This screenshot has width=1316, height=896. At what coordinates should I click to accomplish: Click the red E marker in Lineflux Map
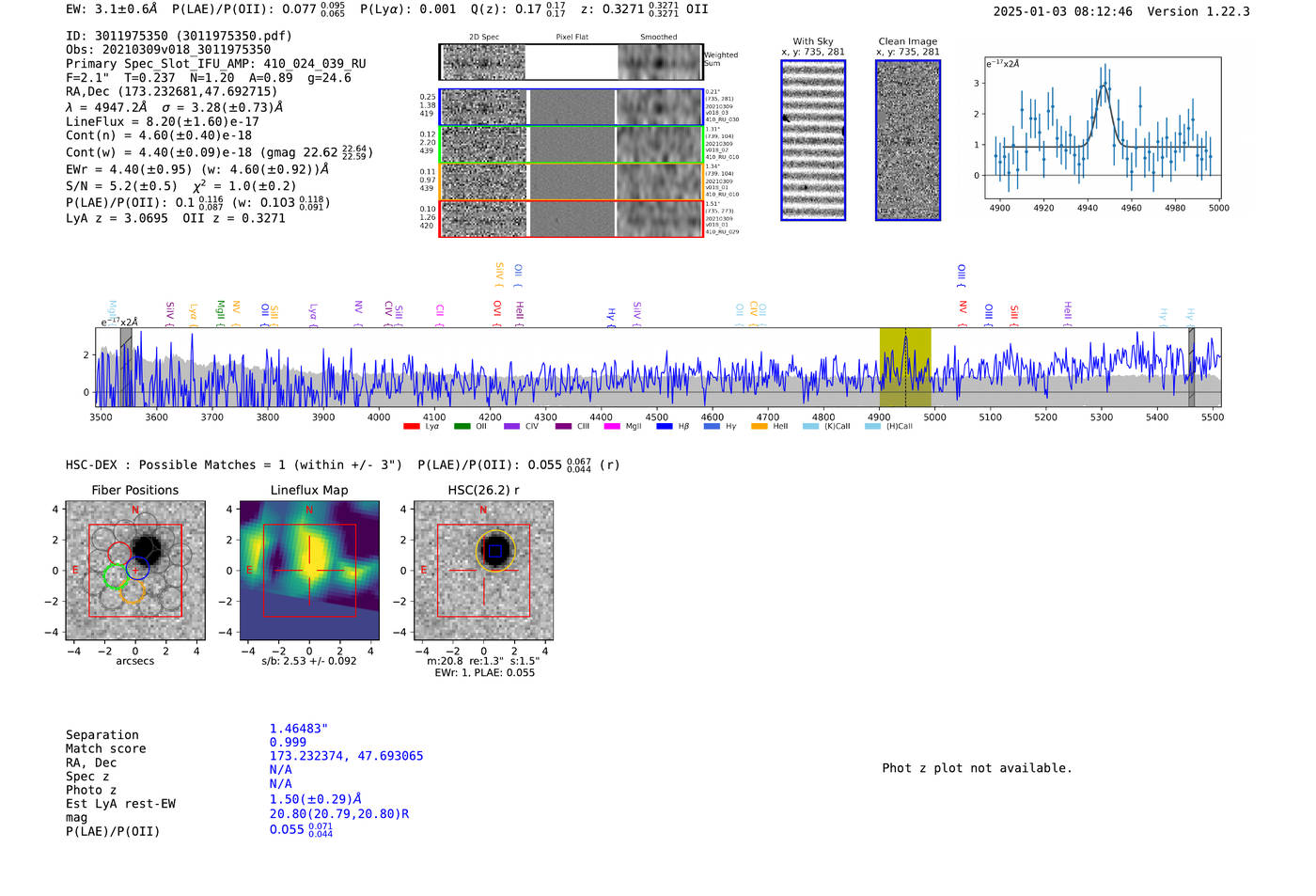pyautogui.click(x=249, y=571)
